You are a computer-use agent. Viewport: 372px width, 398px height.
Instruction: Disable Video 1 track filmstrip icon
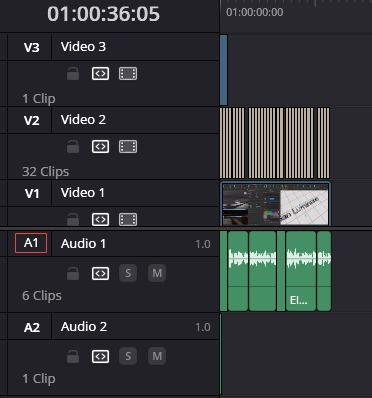point(128,219)
